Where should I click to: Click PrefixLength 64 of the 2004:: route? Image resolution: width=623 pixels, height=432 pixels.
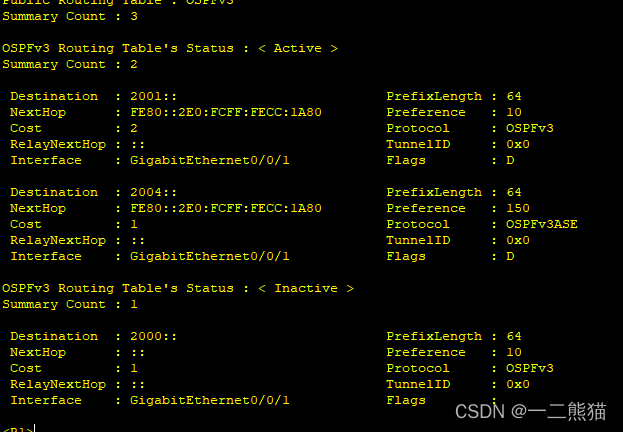[x=514, y=192]
